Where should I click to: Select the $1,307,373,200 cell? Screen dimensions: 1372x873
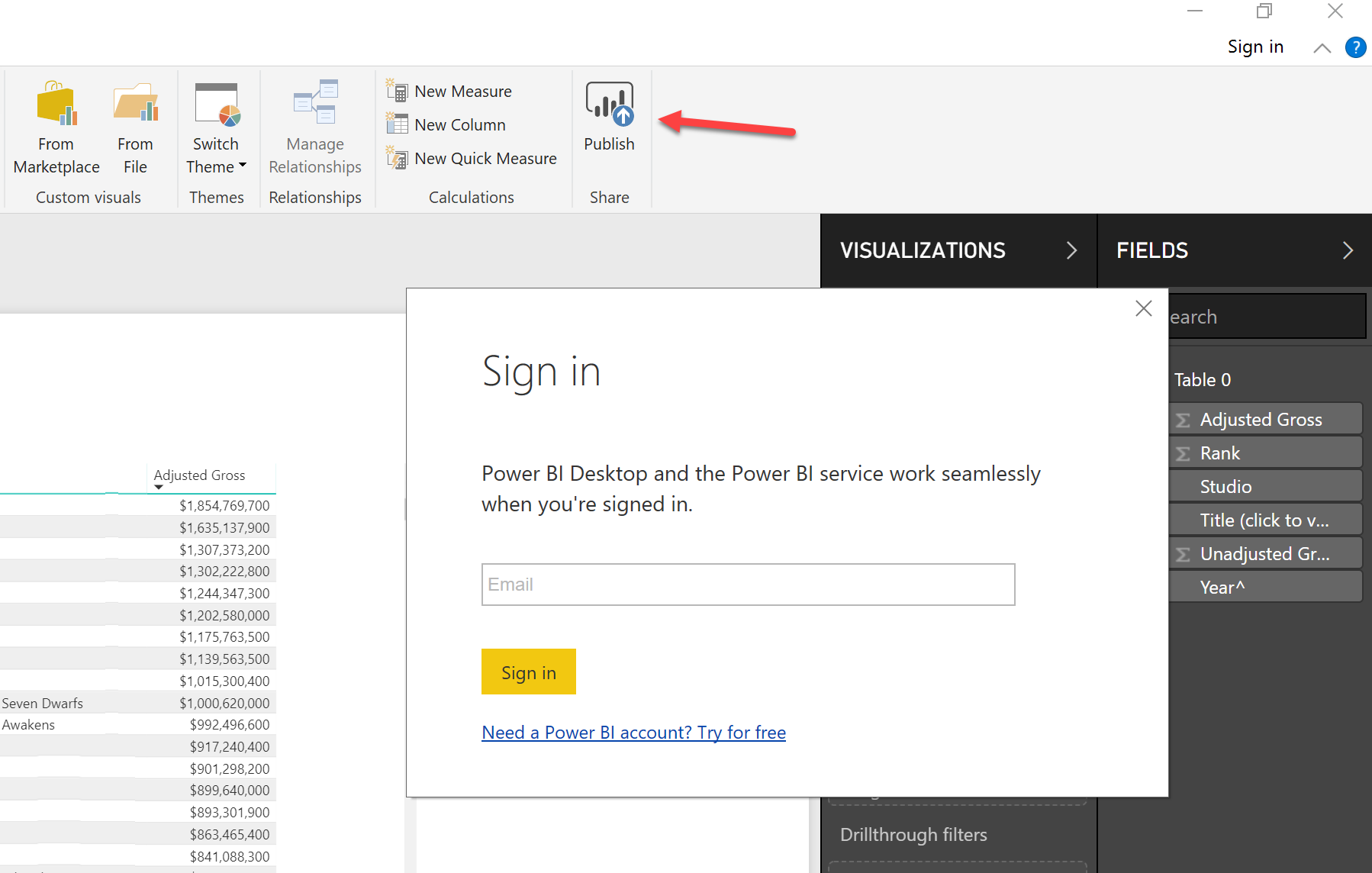coord(224,550)
